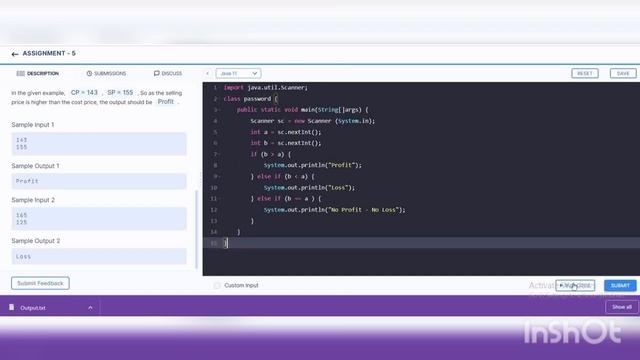Click the Save button
Image resolution: width=640 pixels, height=360 pixels.
(x=623, y=73)
